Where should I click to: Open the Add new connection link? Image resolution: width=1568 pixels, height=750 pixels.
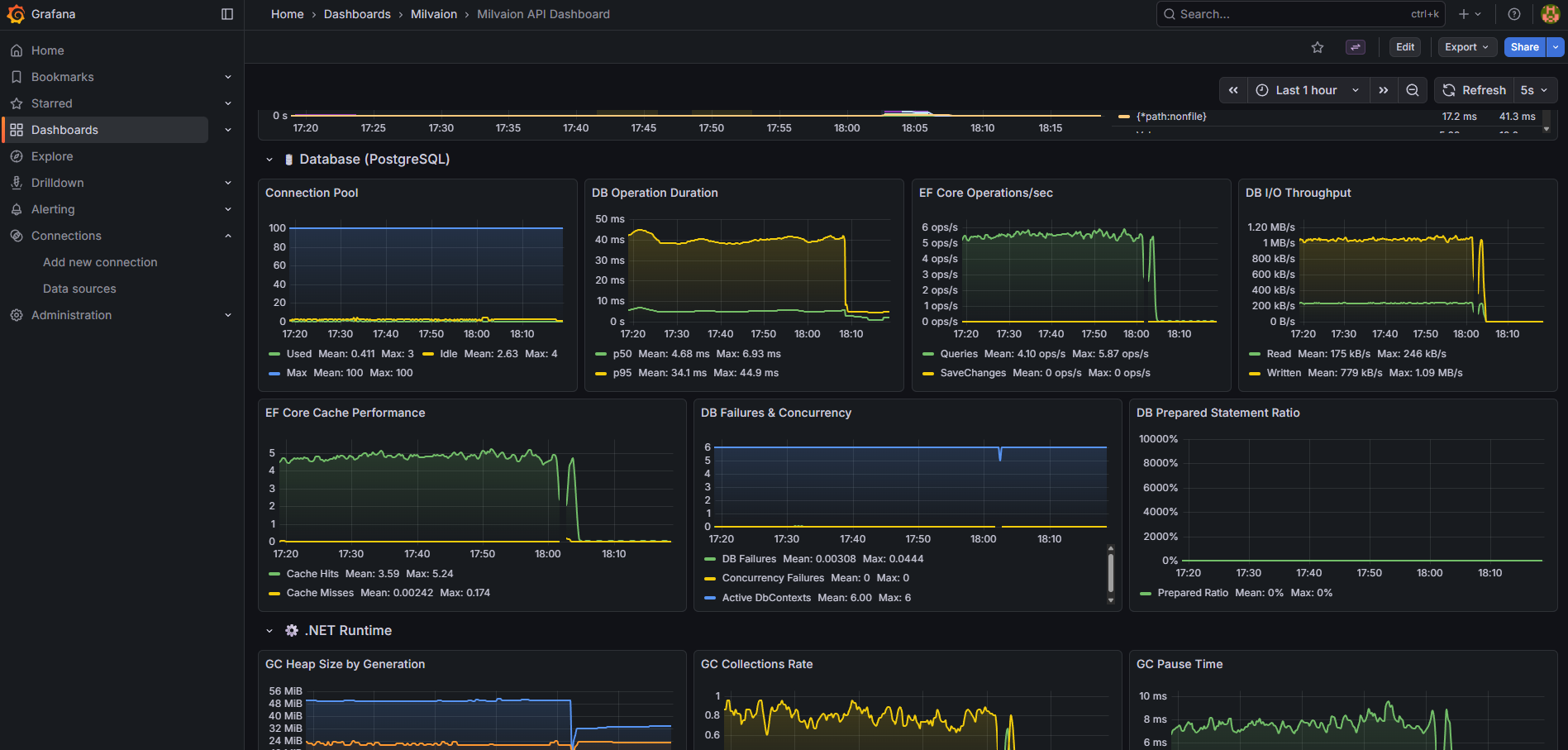pos(99,261)
